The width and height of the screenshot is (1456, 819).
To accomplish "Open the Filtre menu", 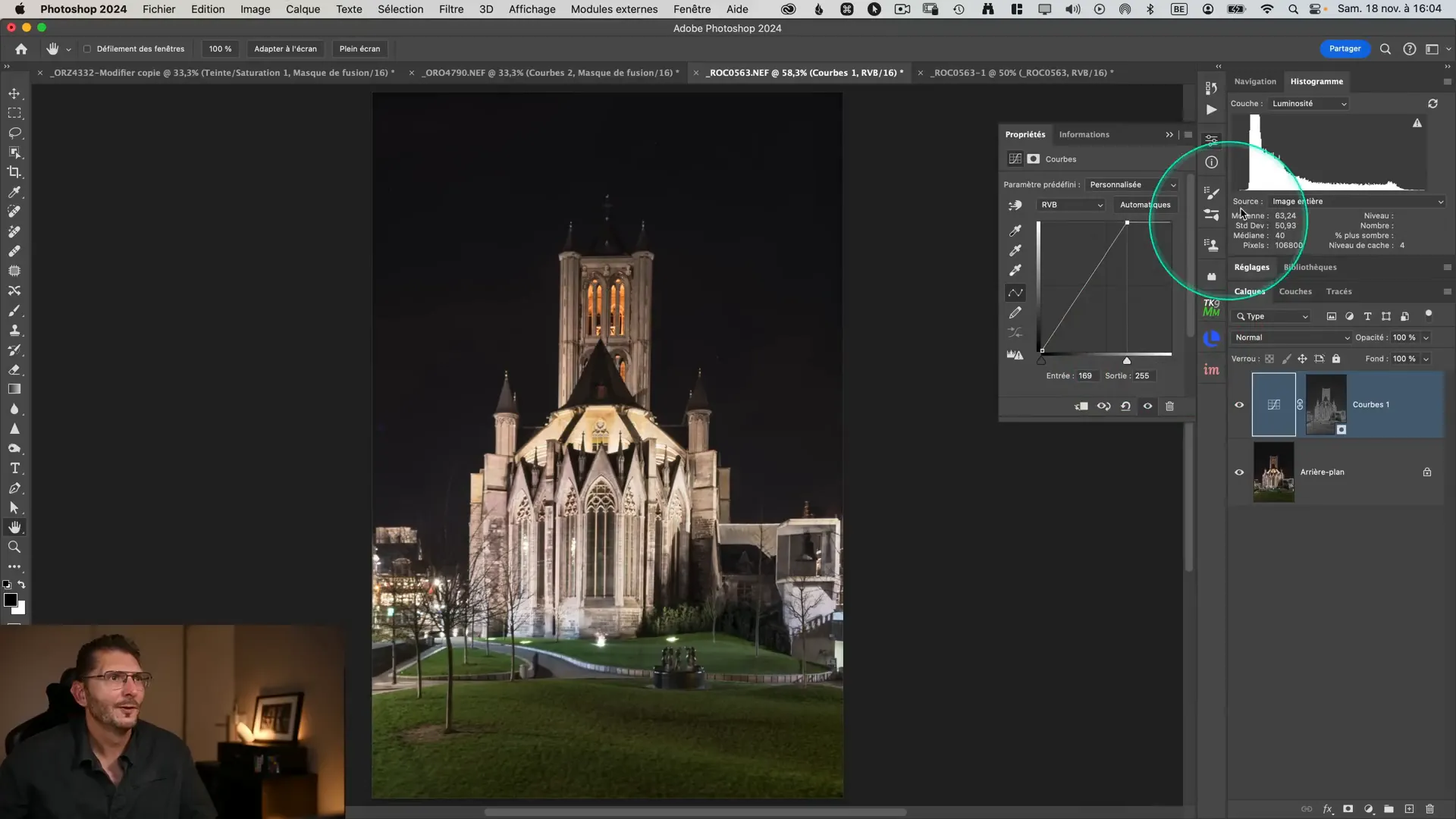I will click(x=450, y=9).
